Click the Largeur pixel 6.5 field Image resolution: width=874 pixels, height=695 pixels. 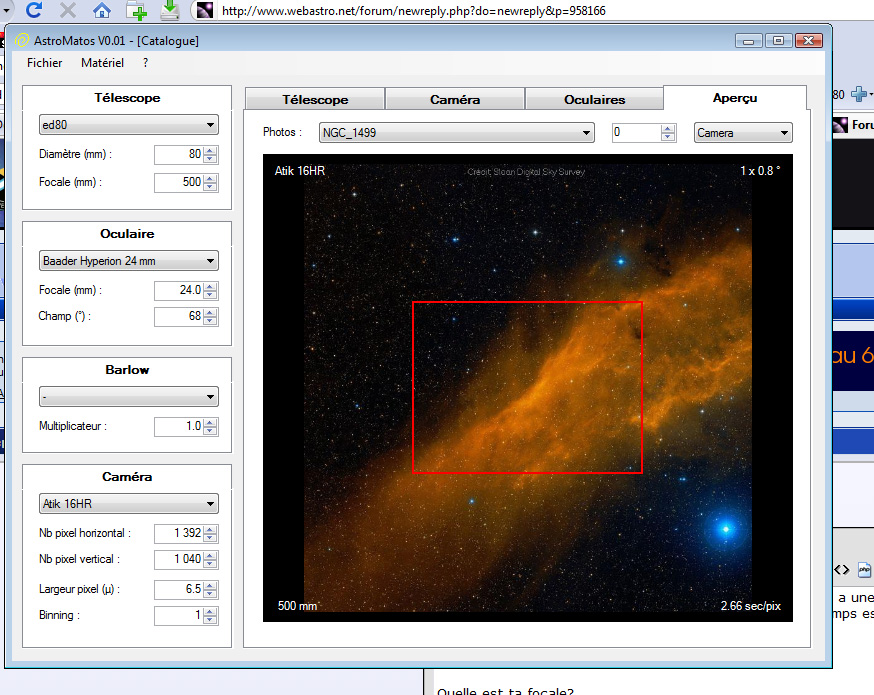click(178, 589)
